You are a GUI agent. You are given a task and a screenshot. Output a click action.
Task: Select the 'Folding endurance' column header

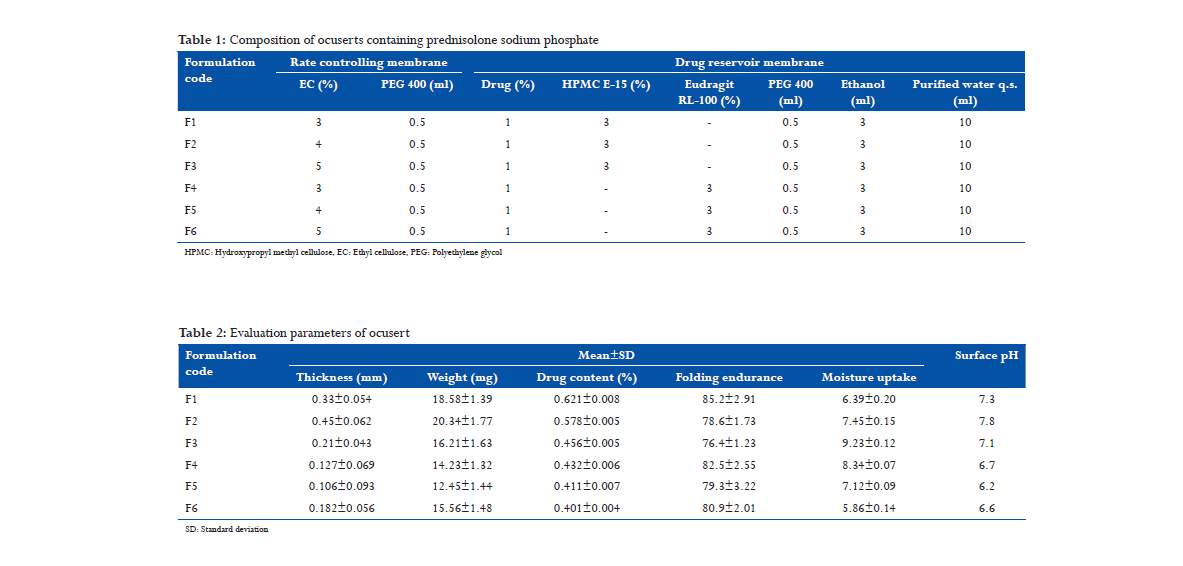729,378
